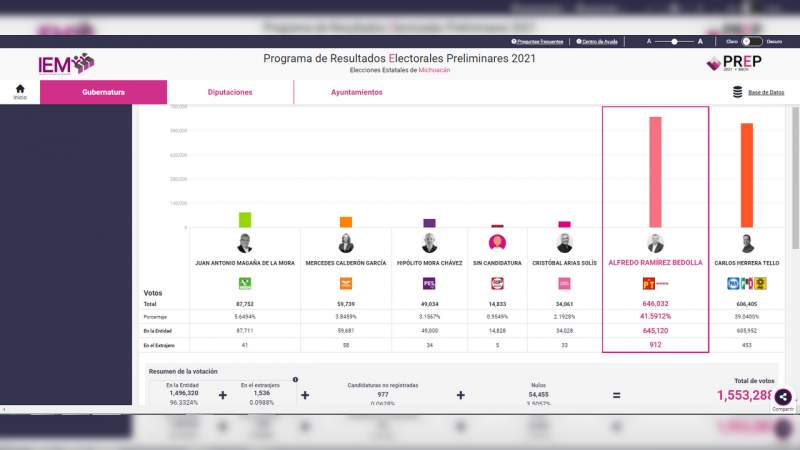Select Alfredo Ramírez Bedolla photo
The width and height of the screenshot is (800, 450).
(x=655, y=243)
